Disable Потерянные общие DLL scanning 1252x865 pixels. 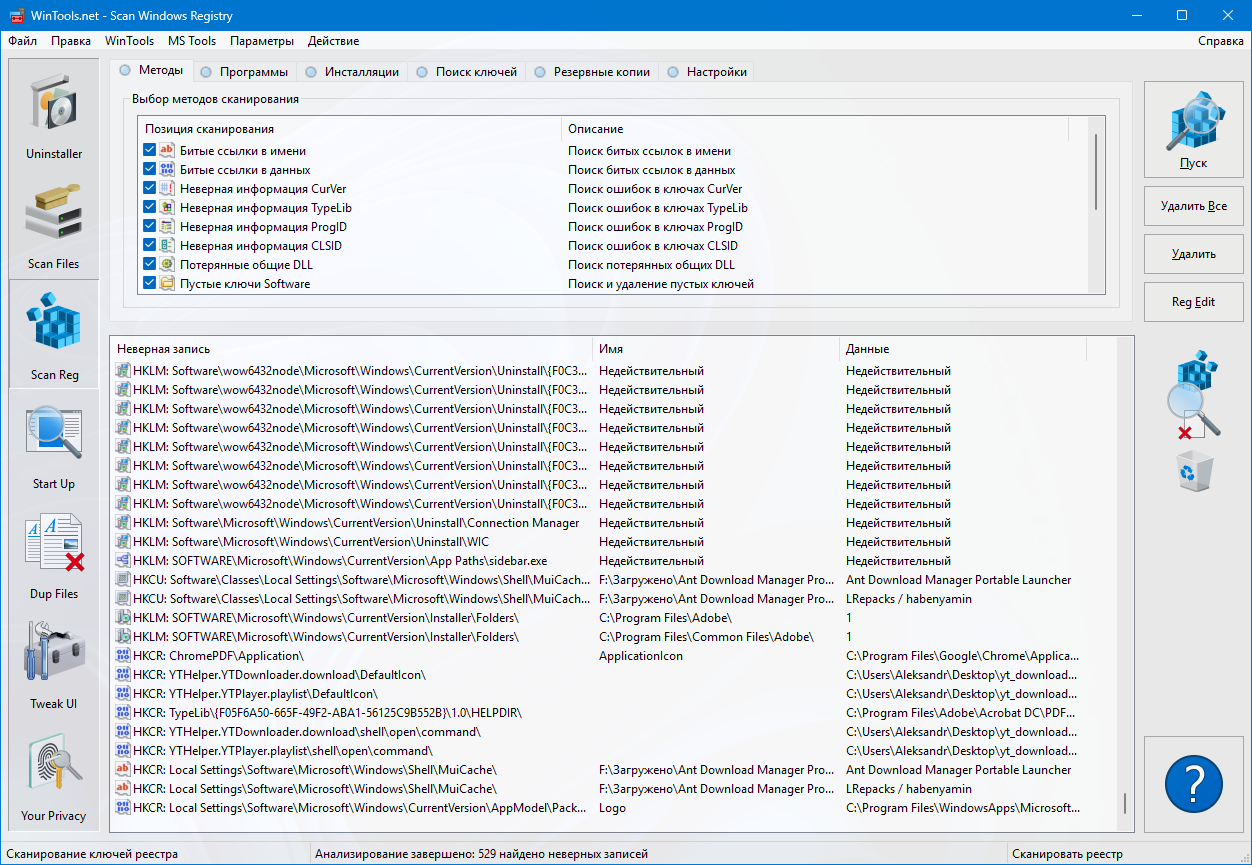click(149, 264)
